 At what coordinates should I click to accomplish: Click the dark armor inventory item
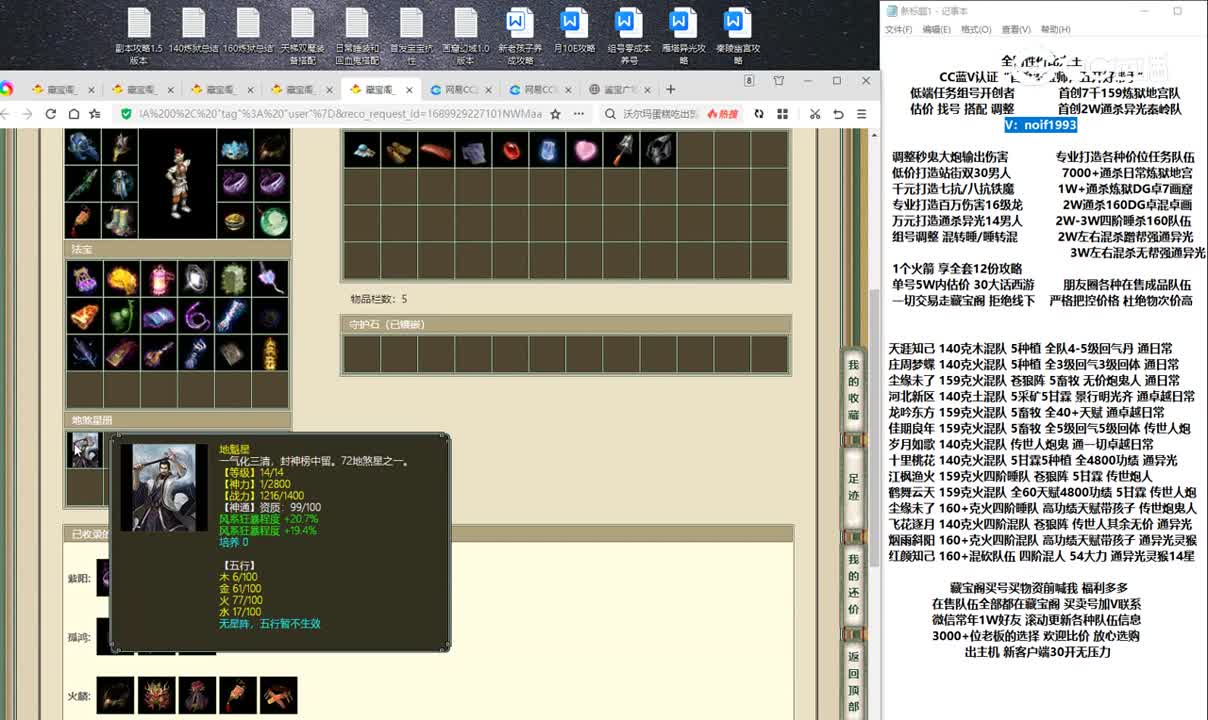(658, 151)
